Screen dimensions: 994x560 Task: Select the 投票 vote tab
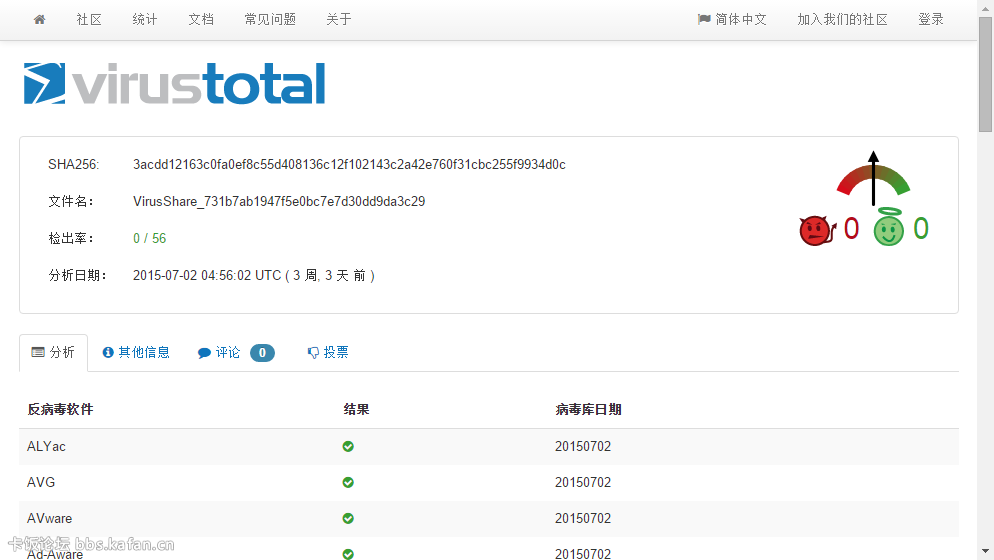pos(328,353)
